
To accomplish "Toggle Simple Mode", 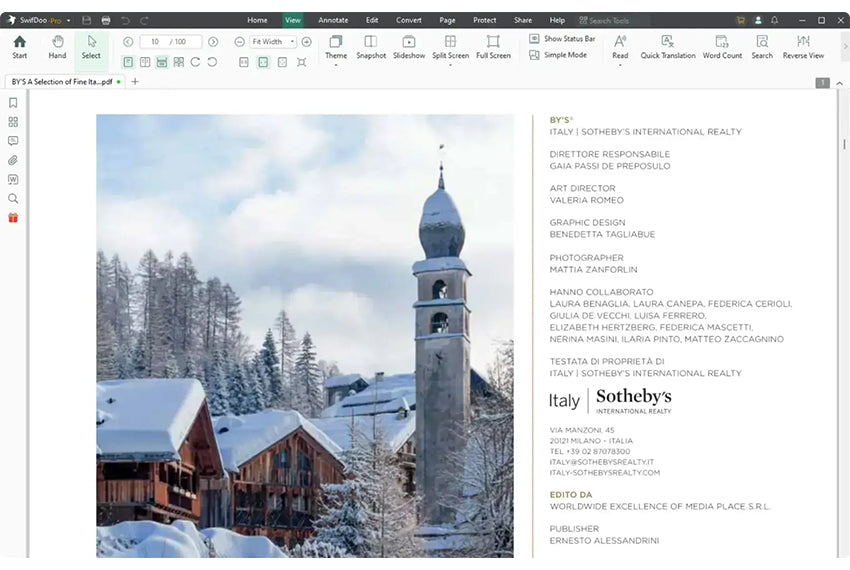I will pyautogui.click(x=558, y=55).
